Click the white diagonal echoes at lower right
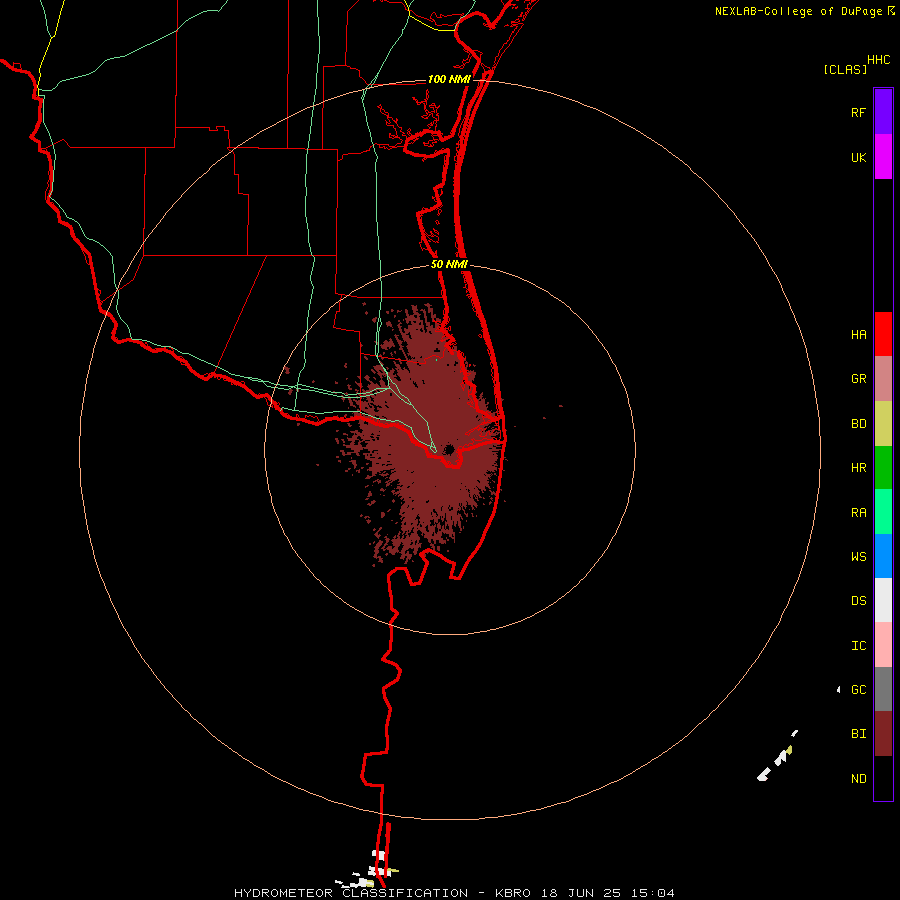Viewport: 900px width, 900px height. coord(778,757)
